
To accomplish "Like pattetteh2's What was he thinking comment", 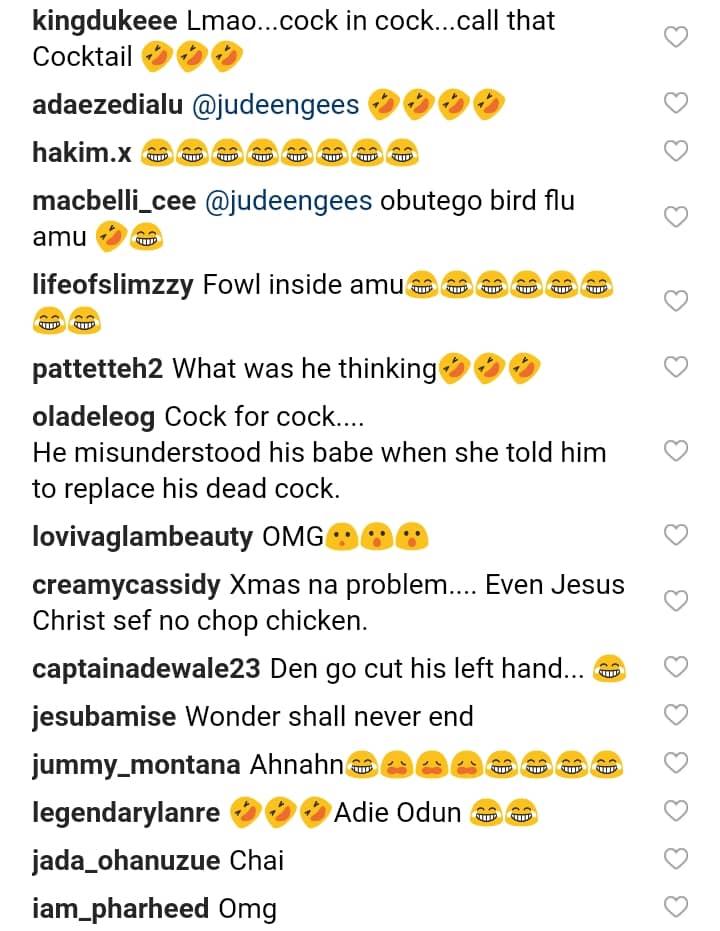I will tap(677, 367).
